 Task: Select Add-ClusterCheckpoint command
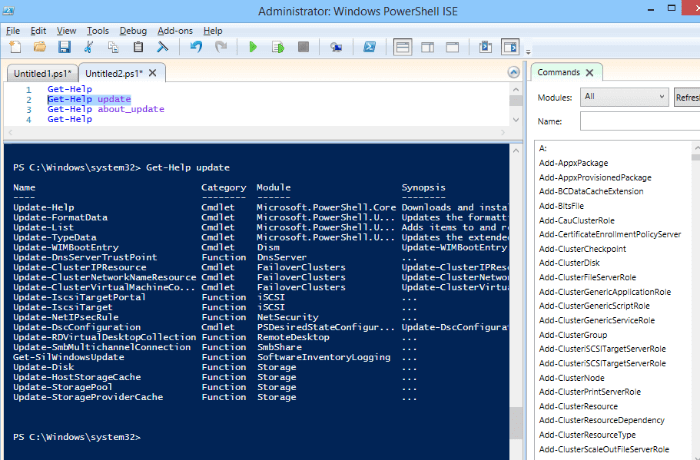click(582, 249)
